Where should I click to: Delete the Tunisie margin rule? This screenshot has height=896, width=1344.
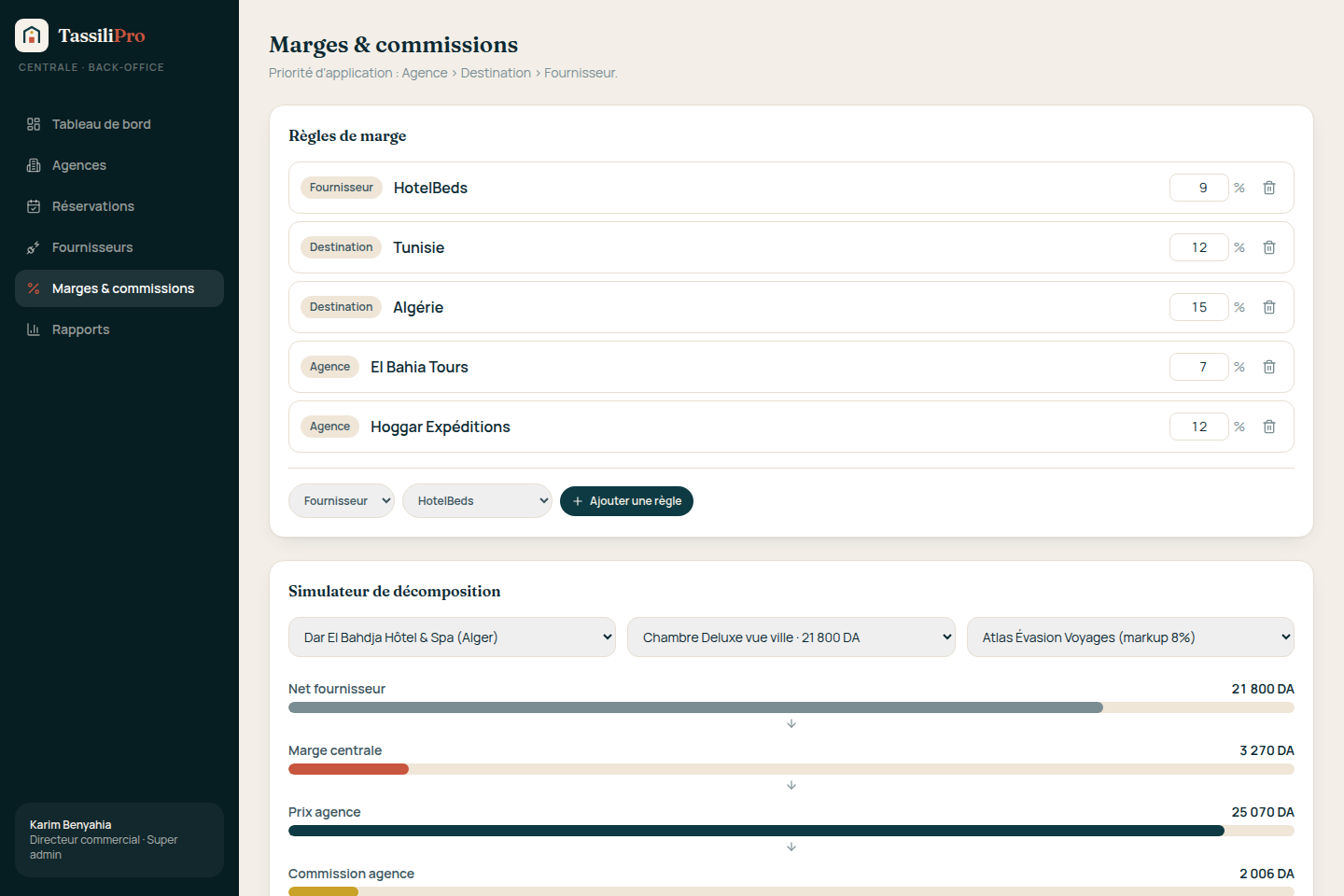(x=1269, y=247)
